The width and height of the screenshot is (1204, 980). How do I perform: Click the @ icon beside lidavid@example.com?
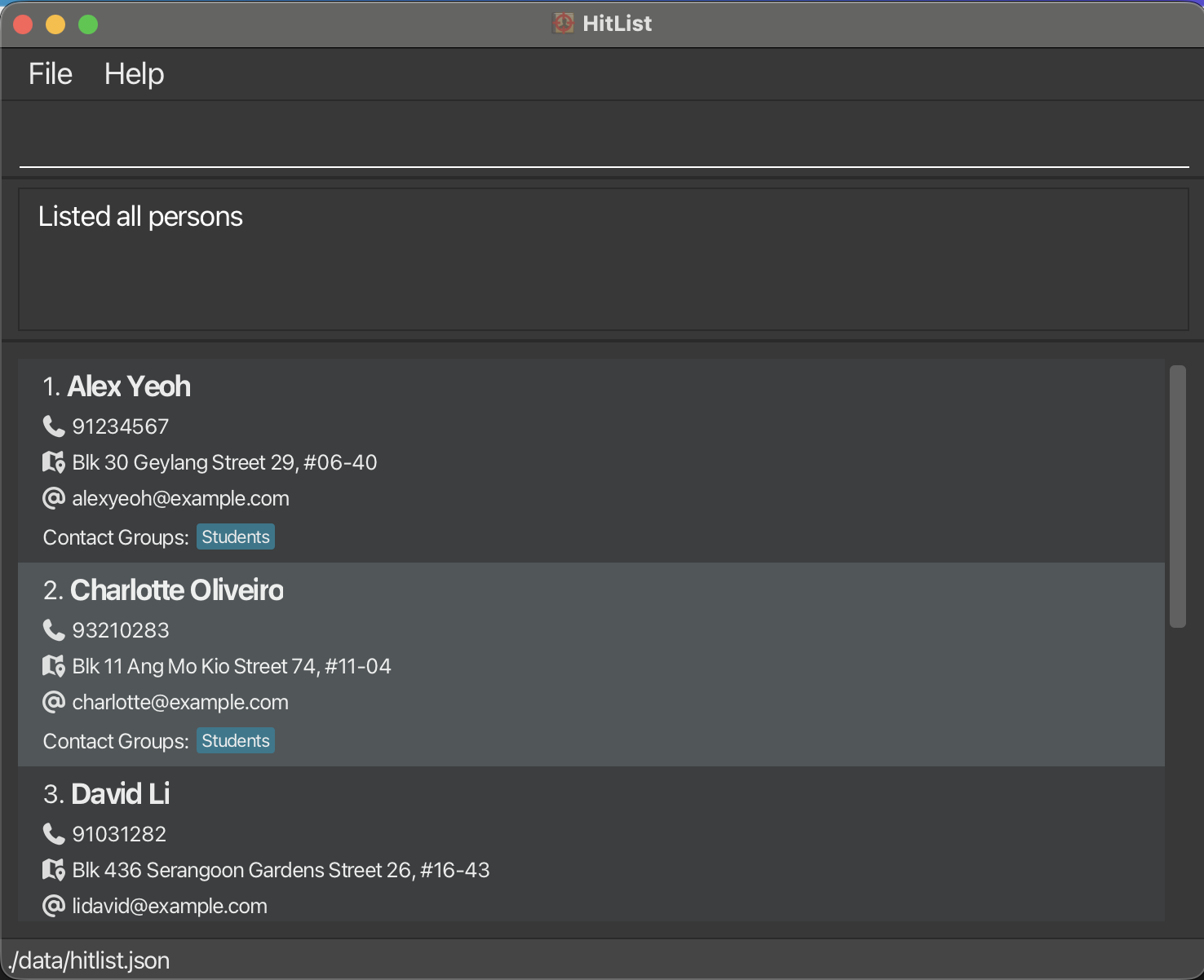(x=54, y=906)
